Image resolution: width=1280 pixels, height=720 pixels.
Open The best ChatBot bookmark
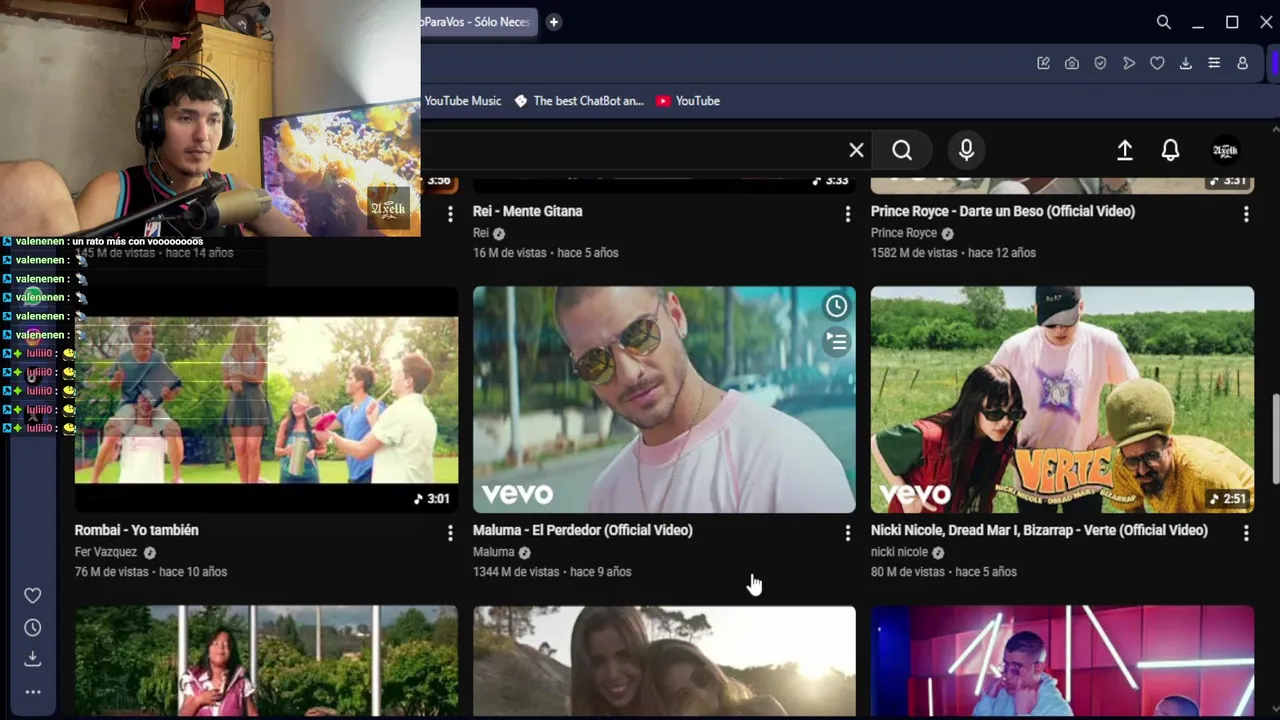(x=579, y=101)
